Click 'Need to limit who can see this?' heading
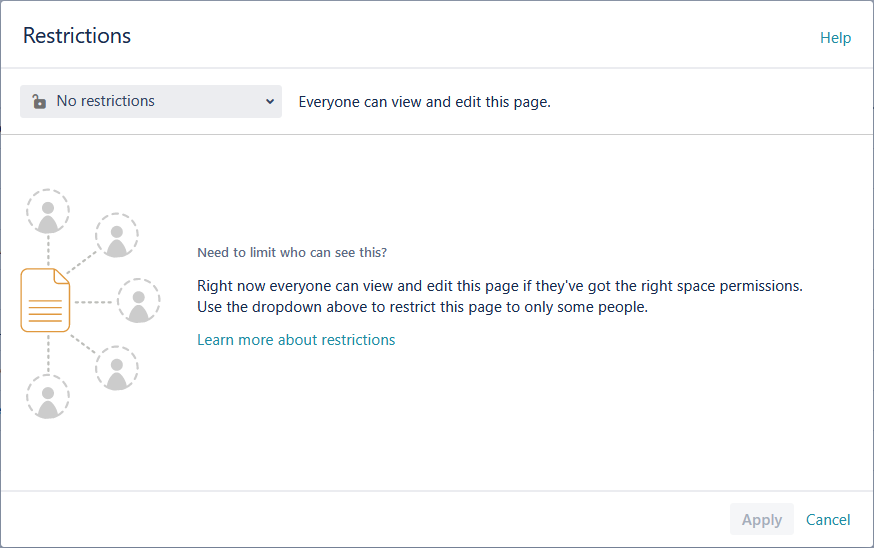This screenshot has height=548, width=874. [x=292, y=253]
